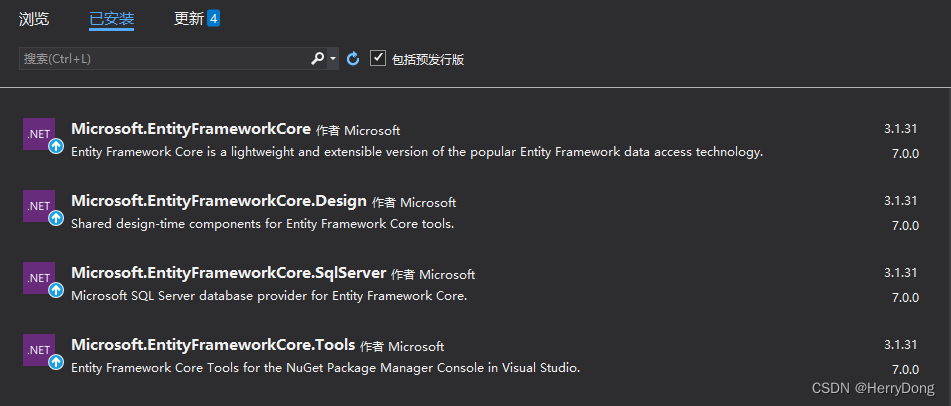The image size is (951, 406).
Task: Select the Microsoft.EntityFrameworkCore package title
Action: pos(191,129)
